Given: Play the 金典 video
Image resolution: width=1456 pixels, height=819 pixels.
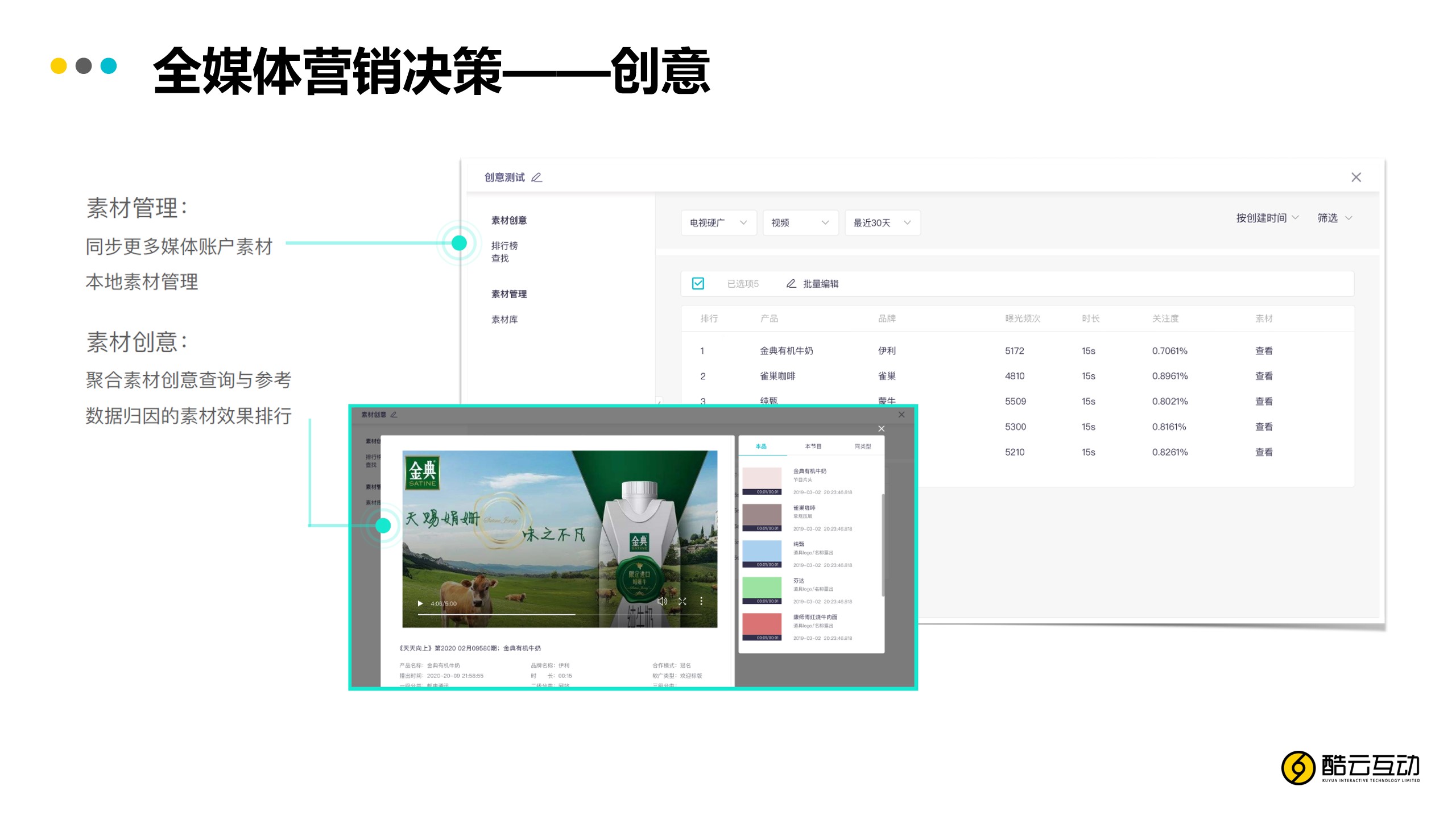Looking at the screenshot, I should (x=420, y=603).
